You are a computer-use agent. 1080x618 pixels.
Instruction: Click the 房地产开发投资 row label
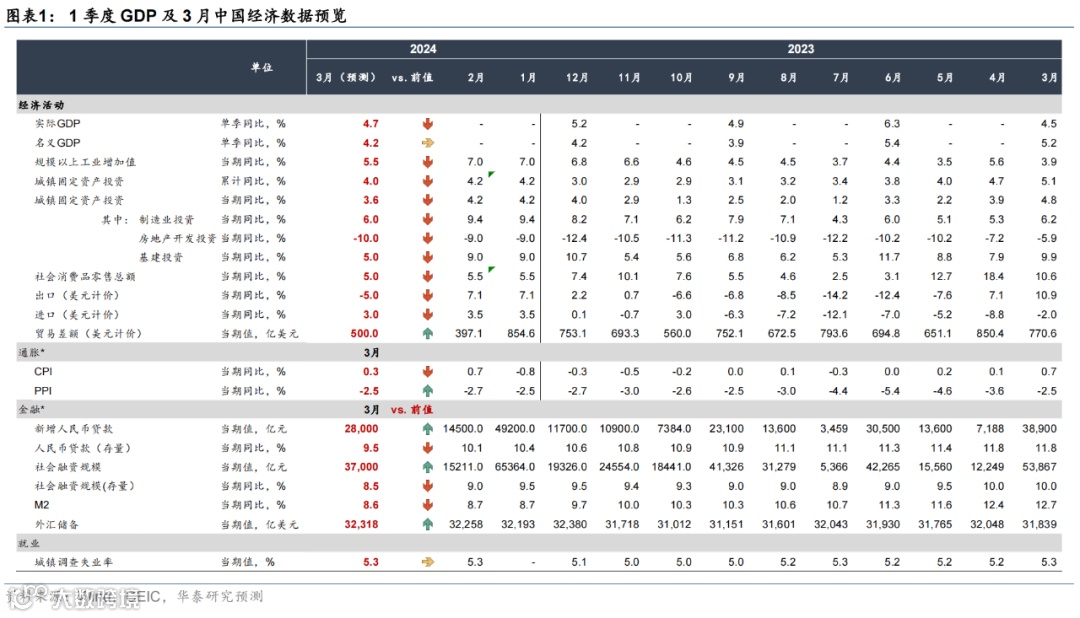click(x=178, y=238)
